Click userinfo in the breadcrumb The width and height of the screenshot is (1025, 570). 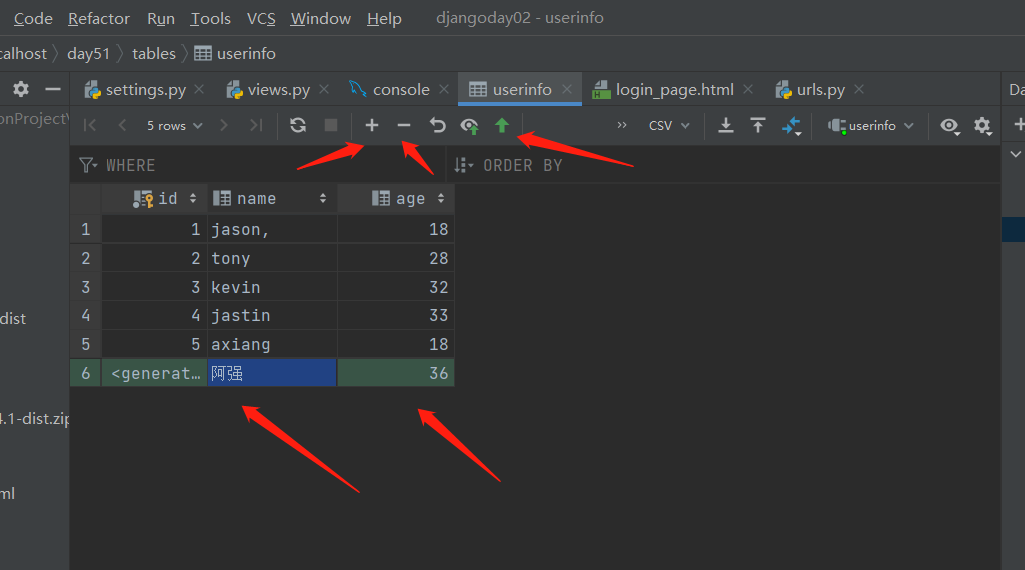235,54
